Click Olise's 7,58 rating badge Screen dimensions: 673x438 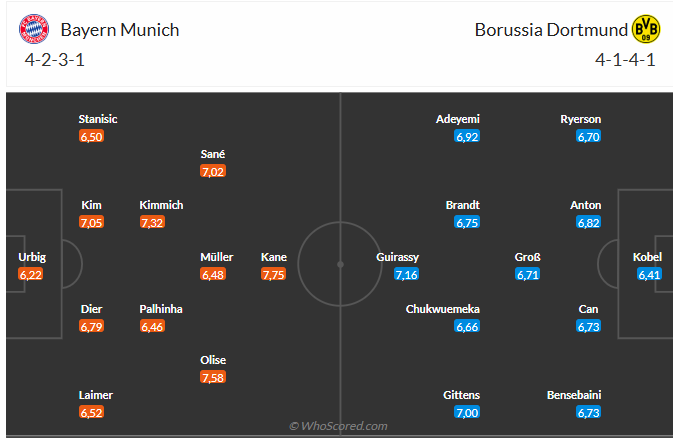[213, 377]
